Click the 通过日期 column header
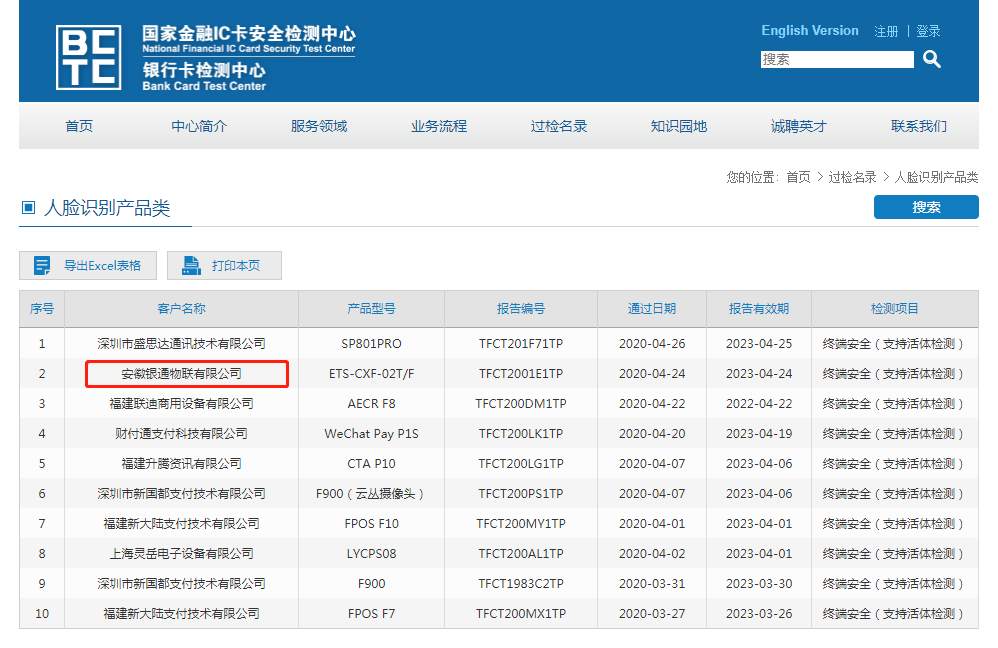 (652, 309)
